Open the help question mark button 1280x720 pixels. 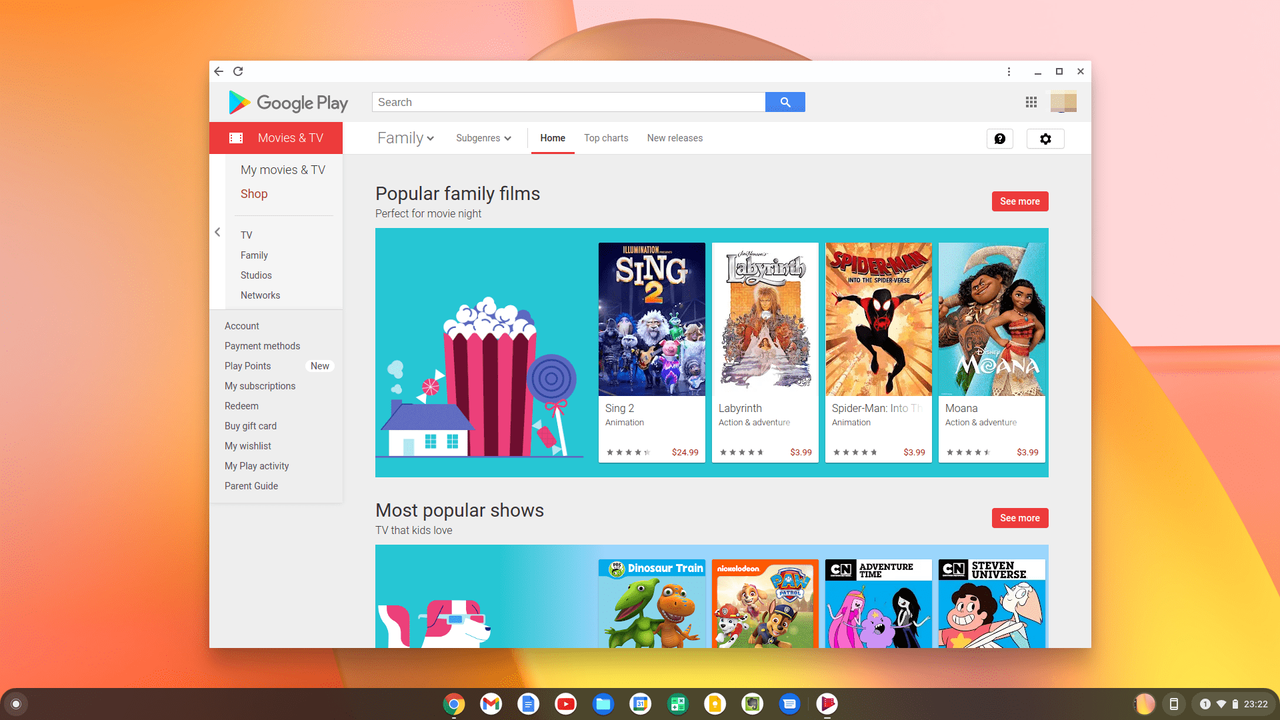[x=1000, y=139]
